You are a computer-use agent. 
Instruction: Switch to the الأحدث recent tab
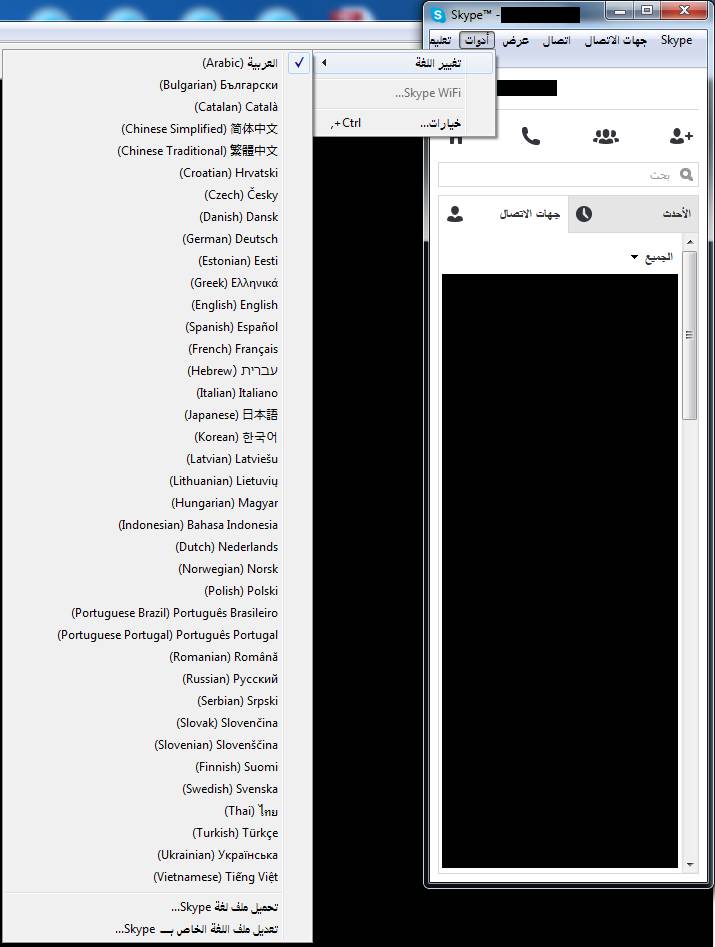pos(633,214)
